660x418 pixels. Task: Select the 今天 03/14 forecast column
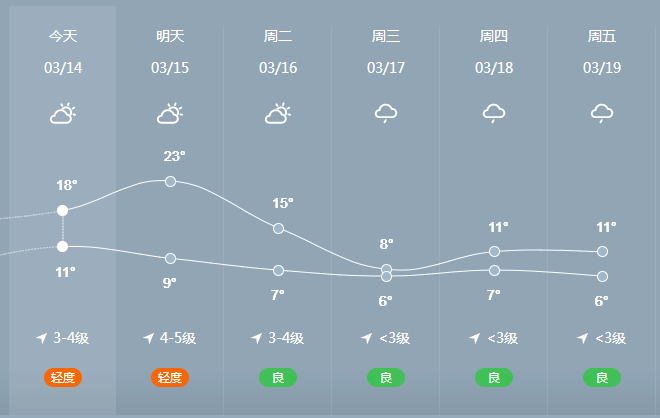pyautogui.click(x=63, y=210)
